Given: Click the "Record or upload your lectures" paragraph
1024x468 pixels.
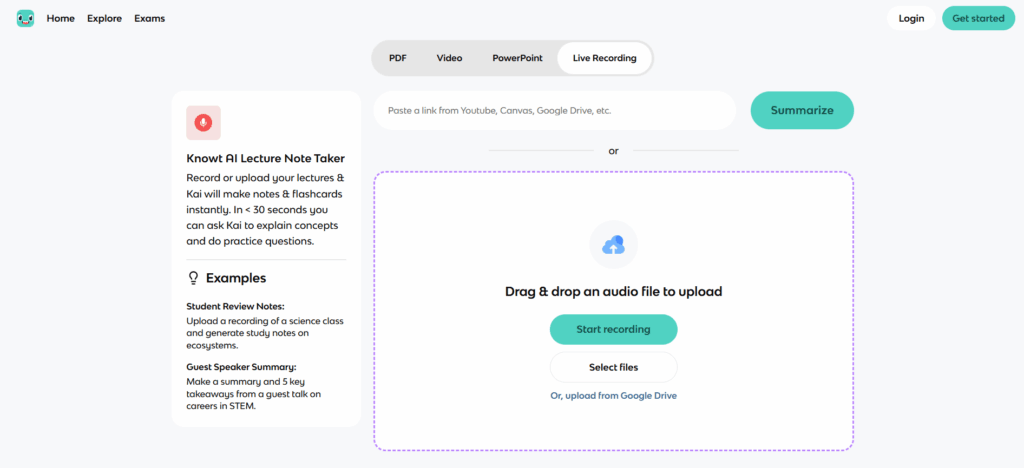Looking at the screenshot, I should [264, 210].
